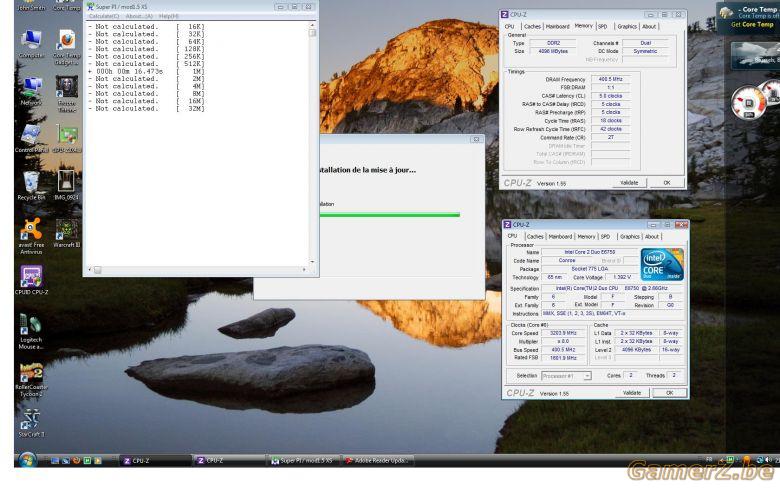
Task: Switch to Mainboard tab in lower CPU-Z window
Action: pos(560,237)
